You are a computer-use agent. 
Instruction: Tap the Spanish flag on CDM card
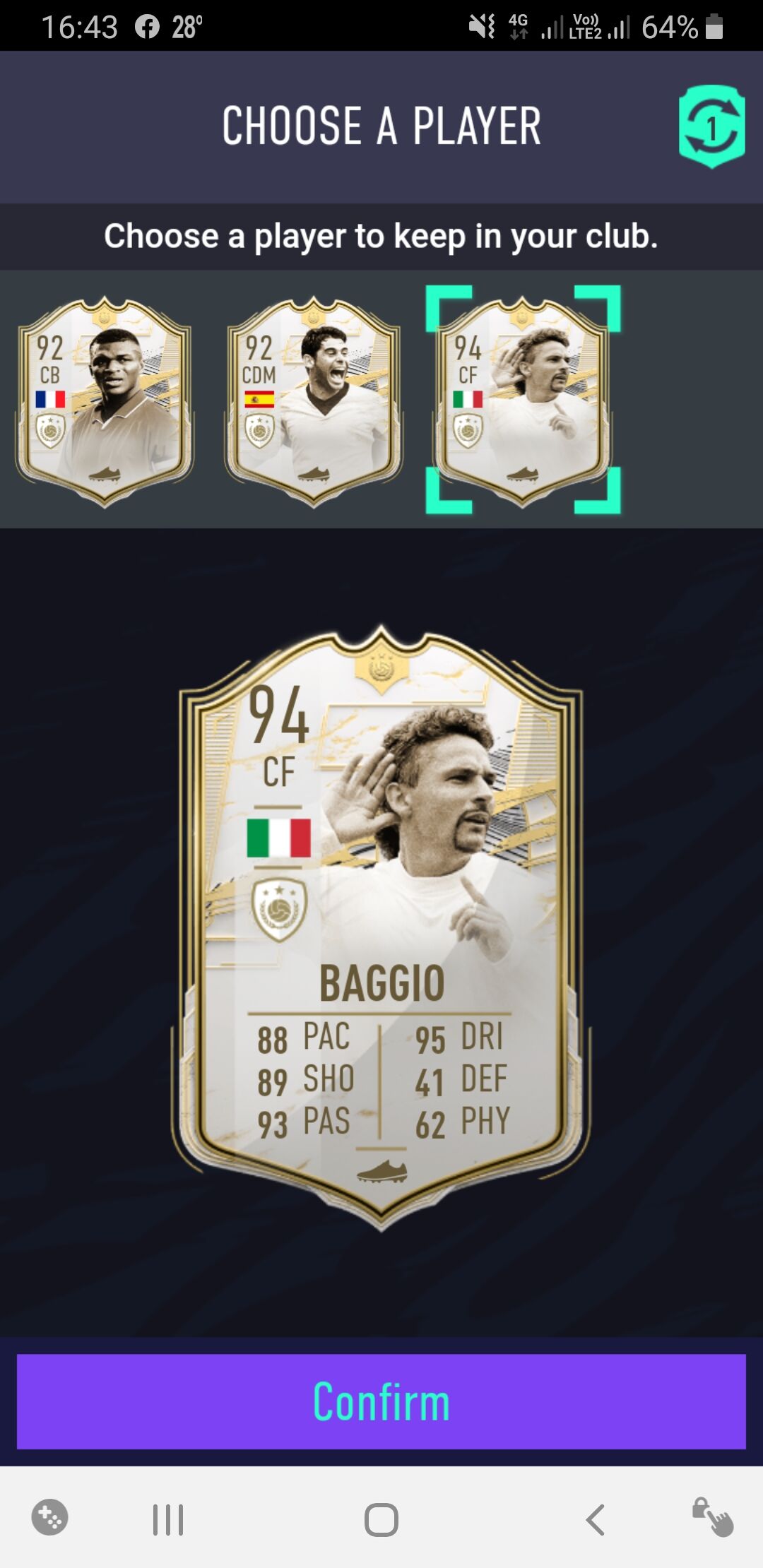pyautogui.click(x=259, y=400)
